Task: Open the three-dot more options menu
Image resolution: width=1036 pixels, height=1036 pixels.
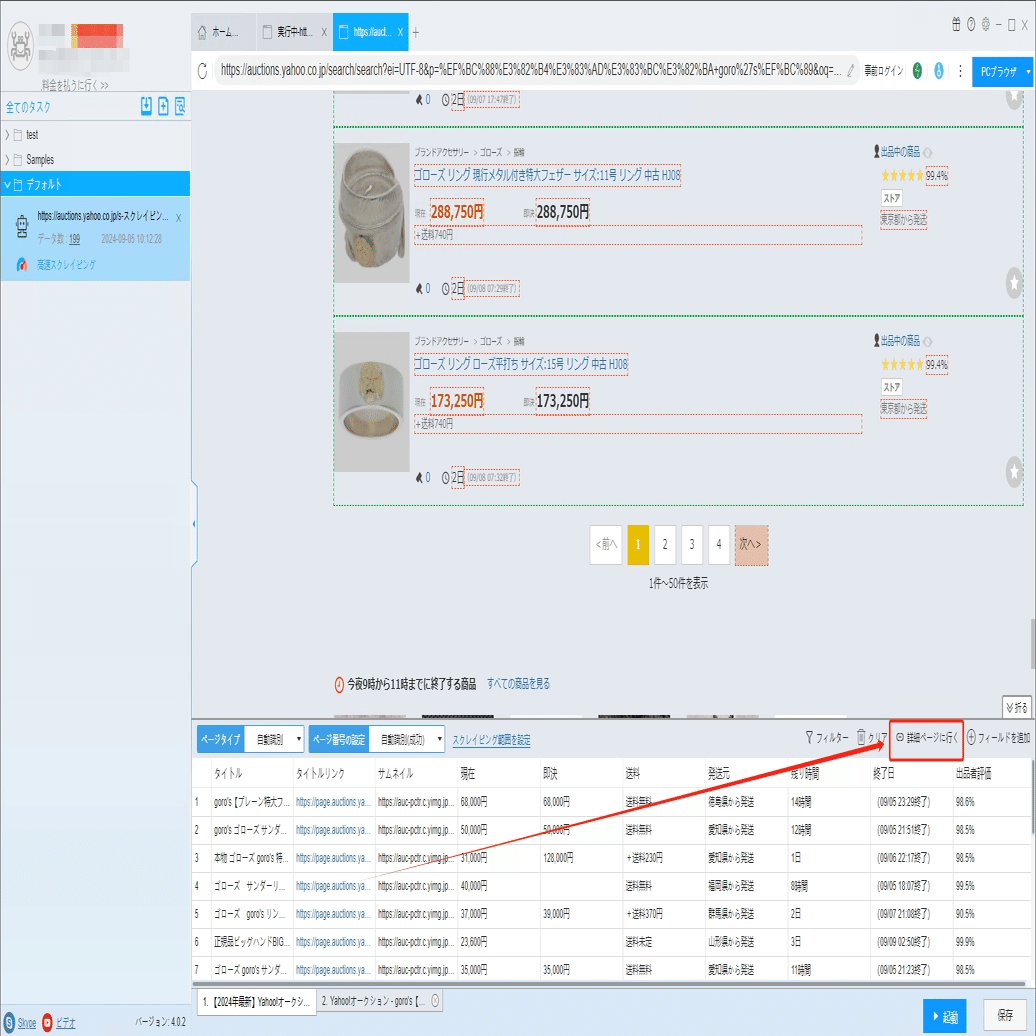Action: [x=960, y=71]
